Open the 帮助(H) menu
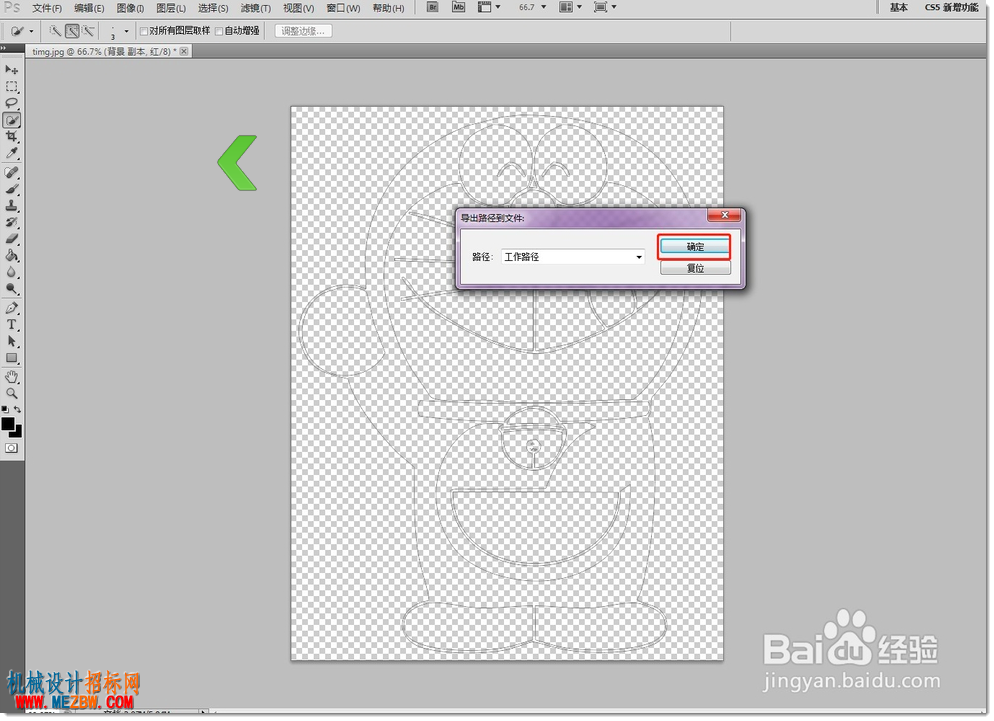The image size is (994, 721). coord(388,8)
